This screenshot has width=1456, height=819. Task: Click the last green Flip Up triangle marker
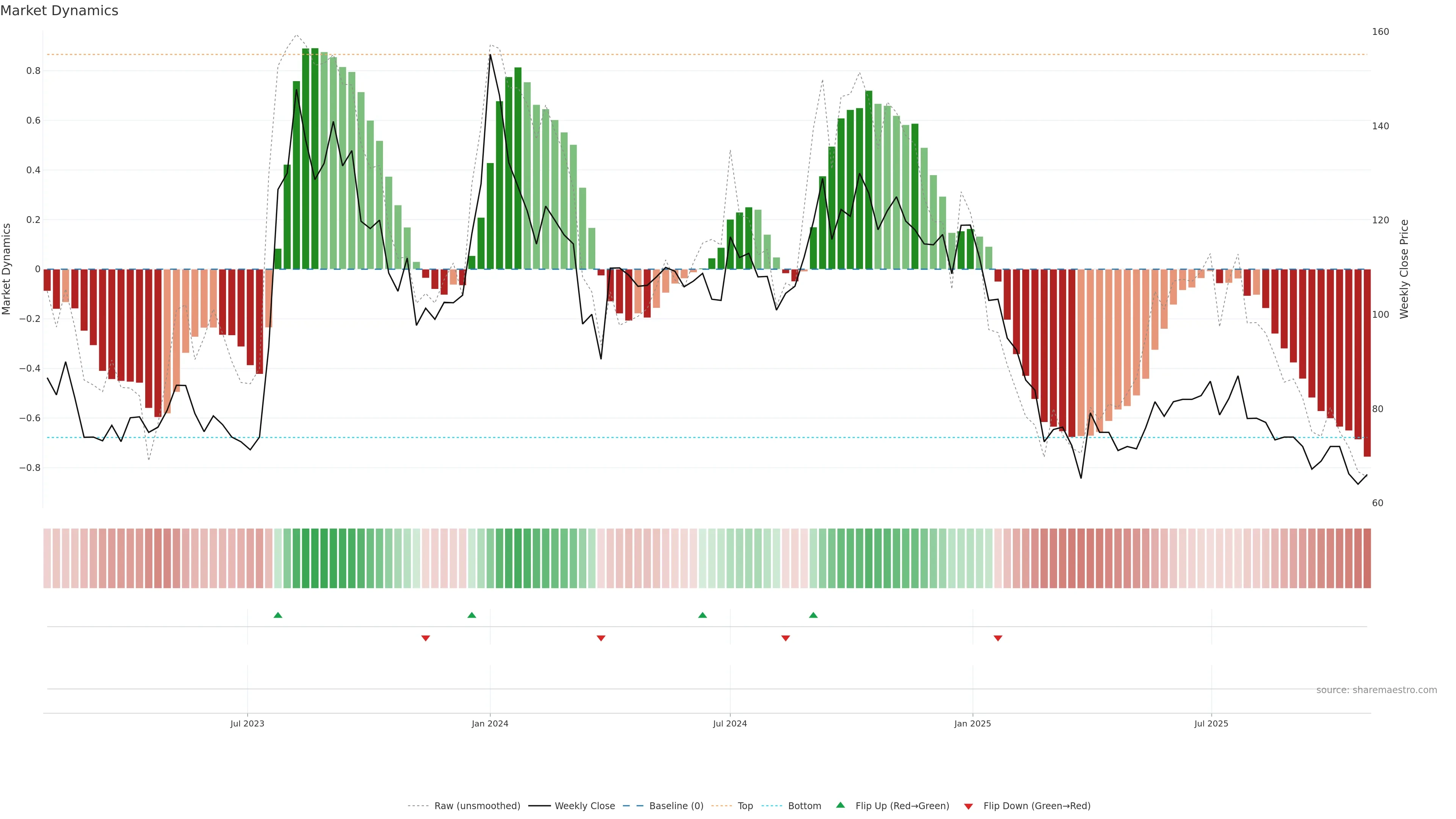click(x=813, y=615)
